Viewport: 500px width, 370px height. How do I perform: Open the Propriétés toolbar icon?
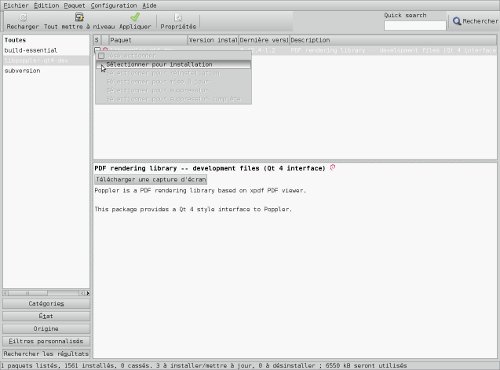(178, 17)
